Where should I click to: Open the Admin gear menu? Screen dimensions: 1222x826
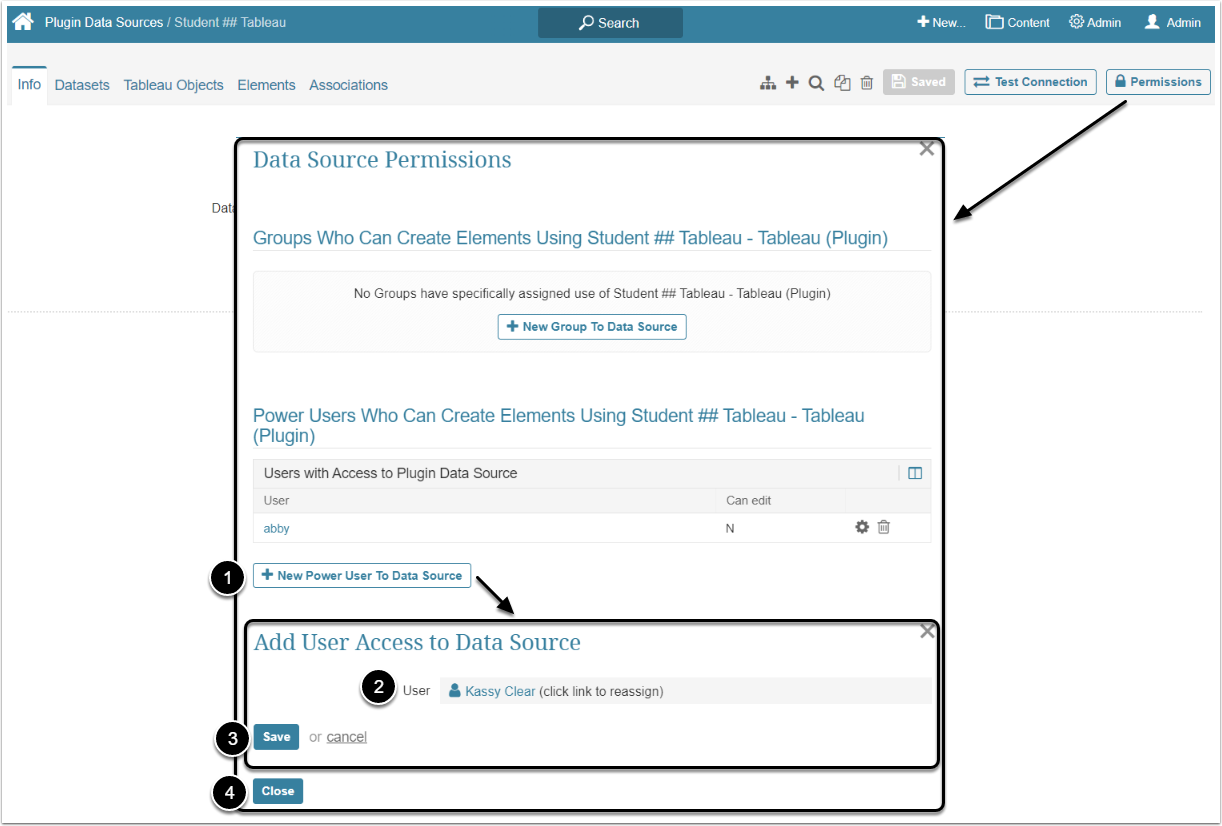(x=1095, y=22)
